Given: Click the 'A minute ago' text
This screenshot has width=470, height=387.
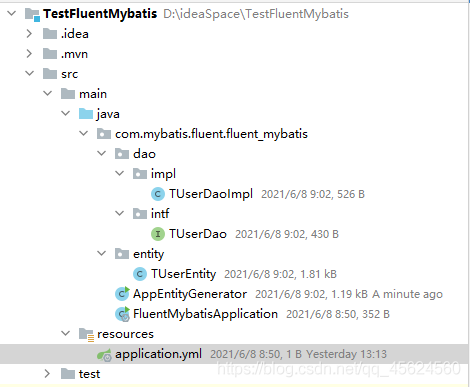Looking at the screenshot, I should pyautogui.click(x=407, y=294).
